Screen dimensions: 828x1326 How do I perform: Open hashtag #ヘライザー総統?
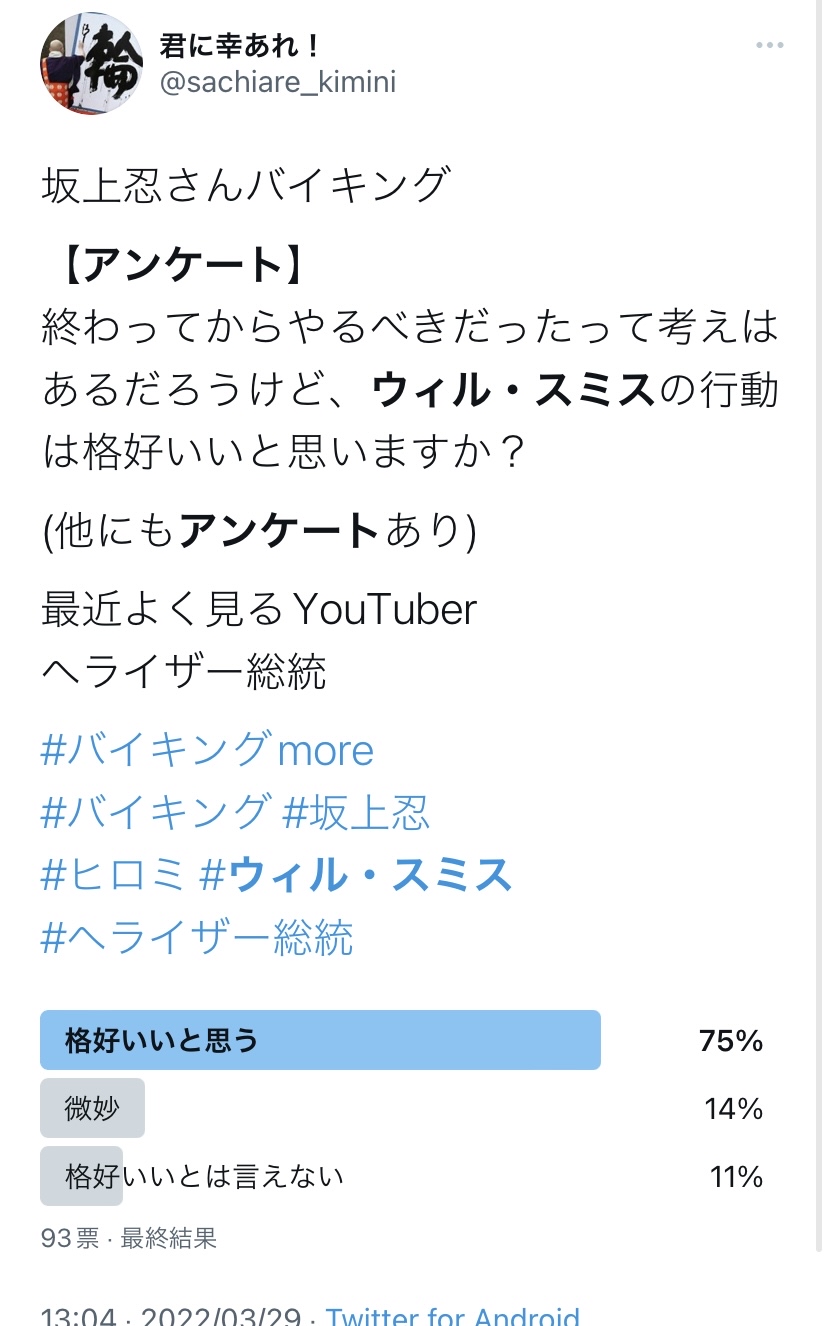[197, 938]
